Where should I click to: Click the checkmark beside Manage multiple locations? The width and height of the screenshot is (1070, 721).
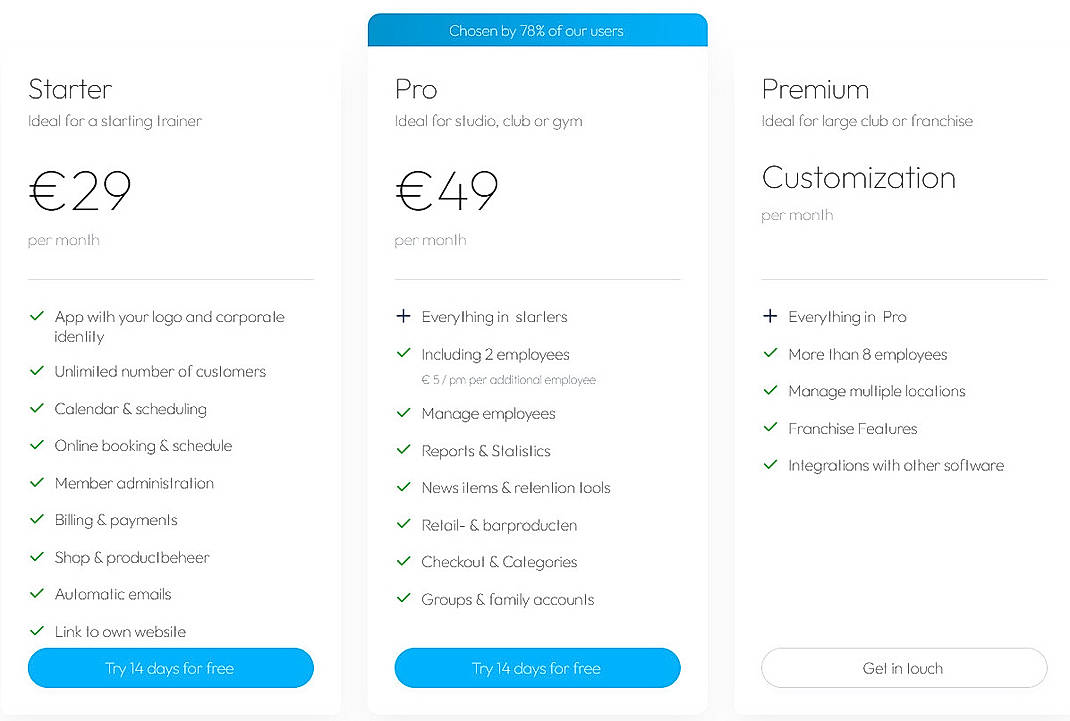(x=770, y=391)
